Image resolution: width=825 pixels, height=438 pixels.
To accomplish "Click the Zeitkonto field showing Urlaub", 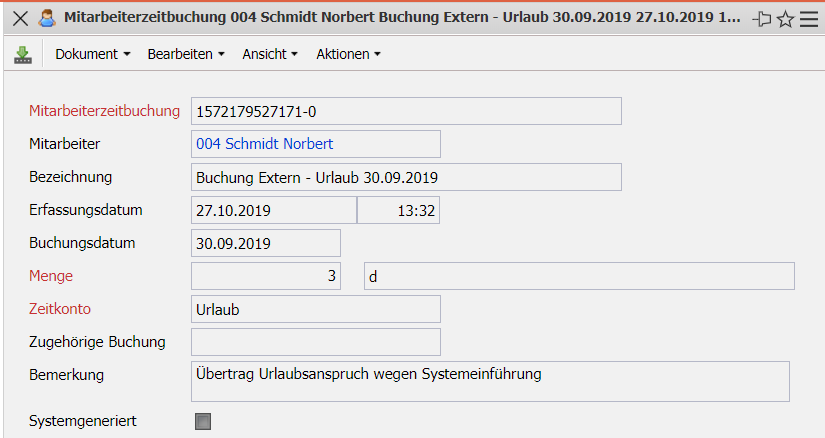I will pyautogui.click(x=315, y=309).
